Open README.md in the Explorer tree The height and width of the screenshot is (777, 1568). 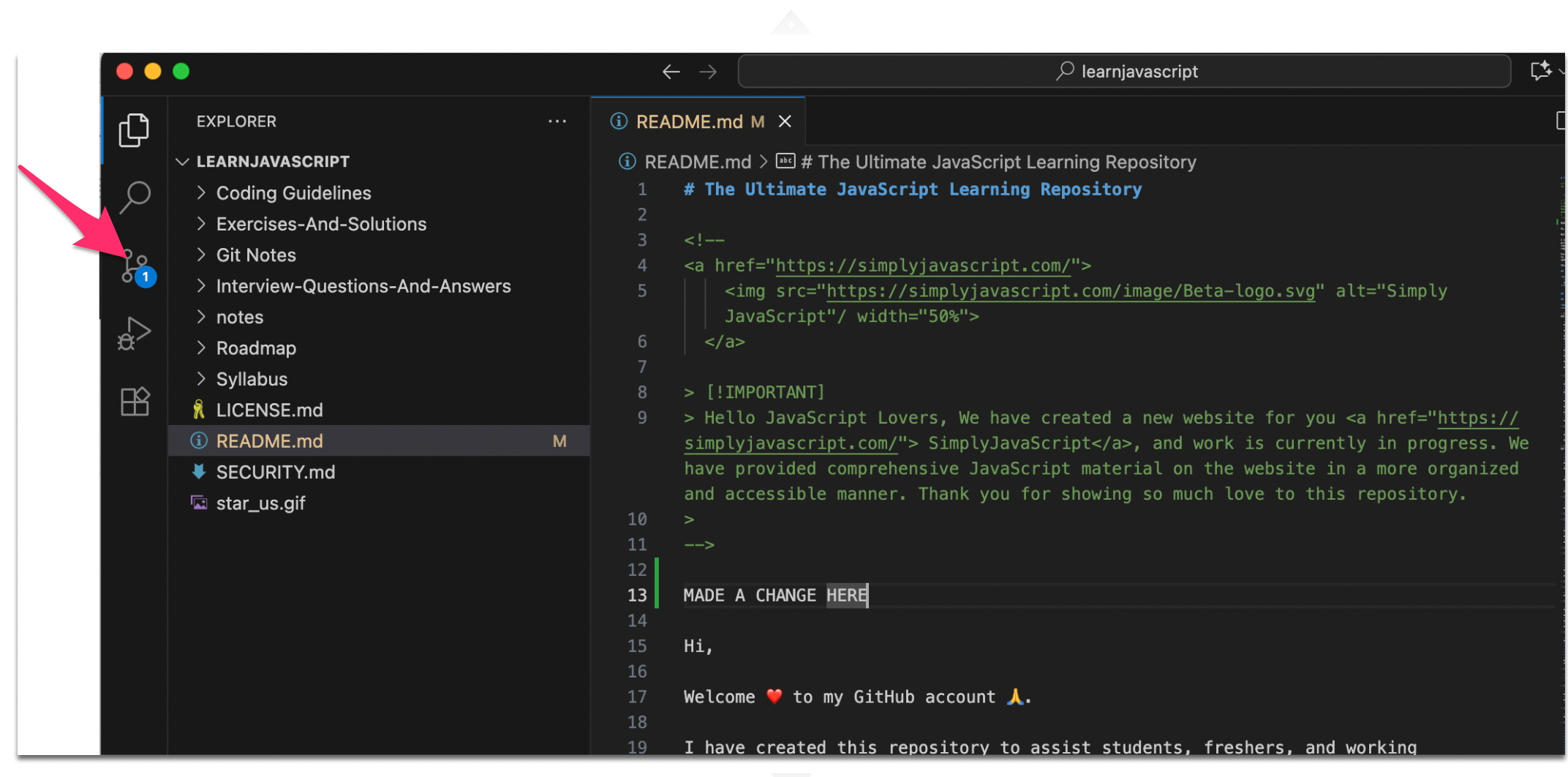[379, 440]
